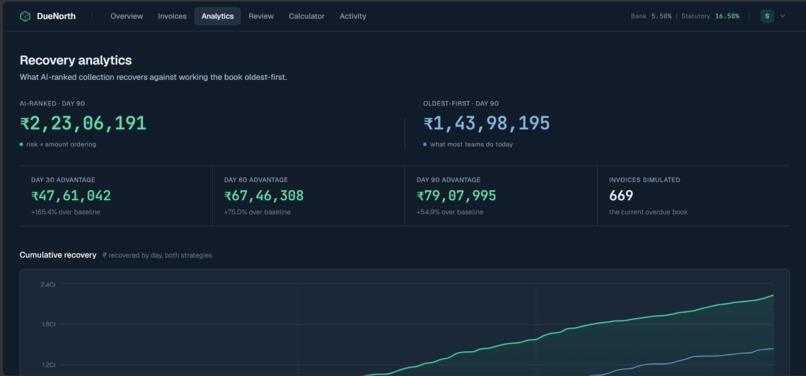Open the Calculator tab

coord(306,16)
